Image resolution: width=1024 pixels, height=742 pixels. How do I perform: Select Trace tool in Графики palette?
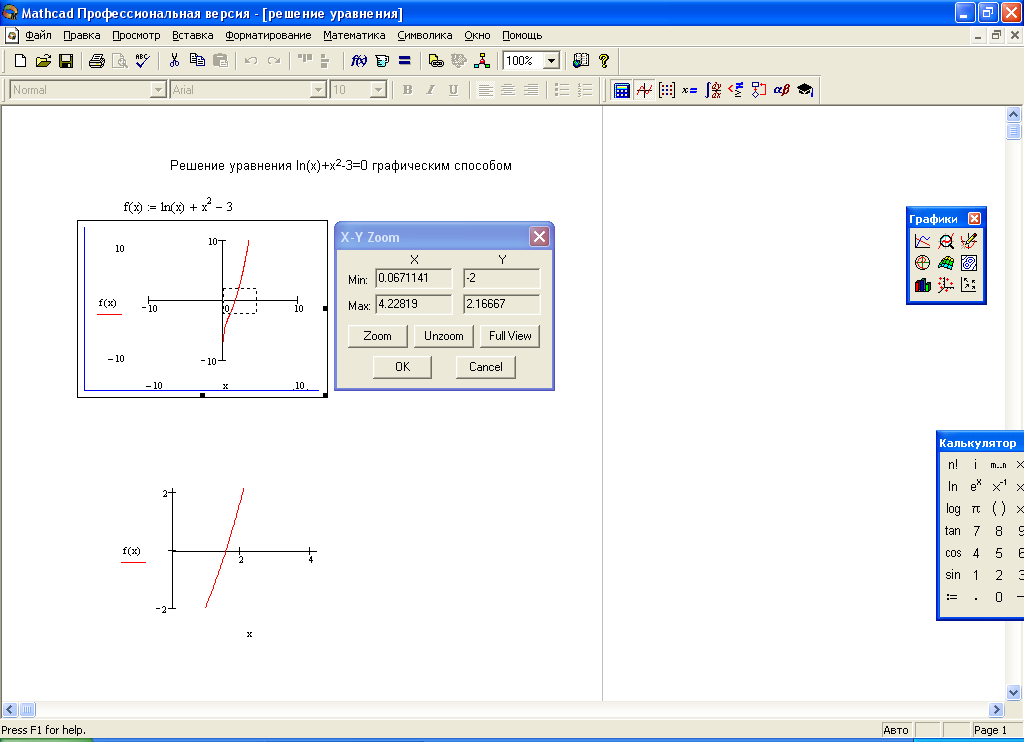[x=969, y=241]
